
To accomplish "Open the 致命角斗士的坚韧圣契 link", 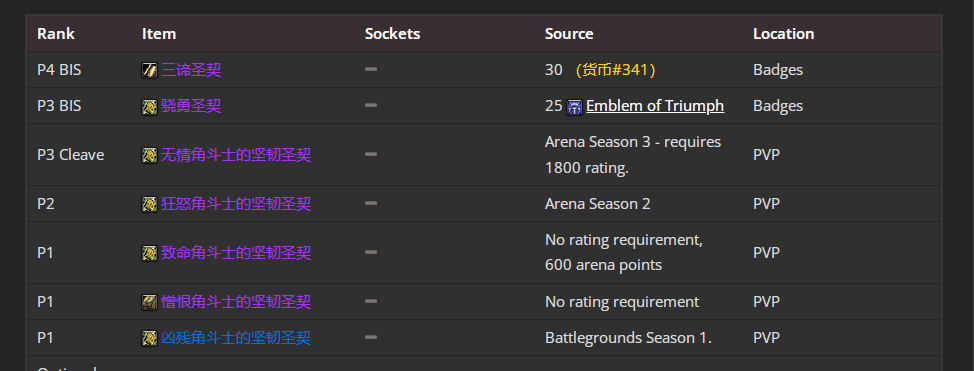I will 236,252.
